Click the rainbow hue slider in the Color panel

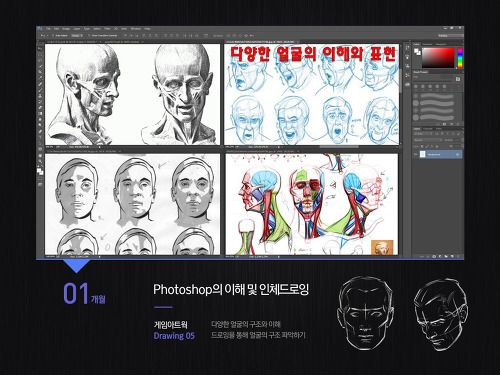460,58
